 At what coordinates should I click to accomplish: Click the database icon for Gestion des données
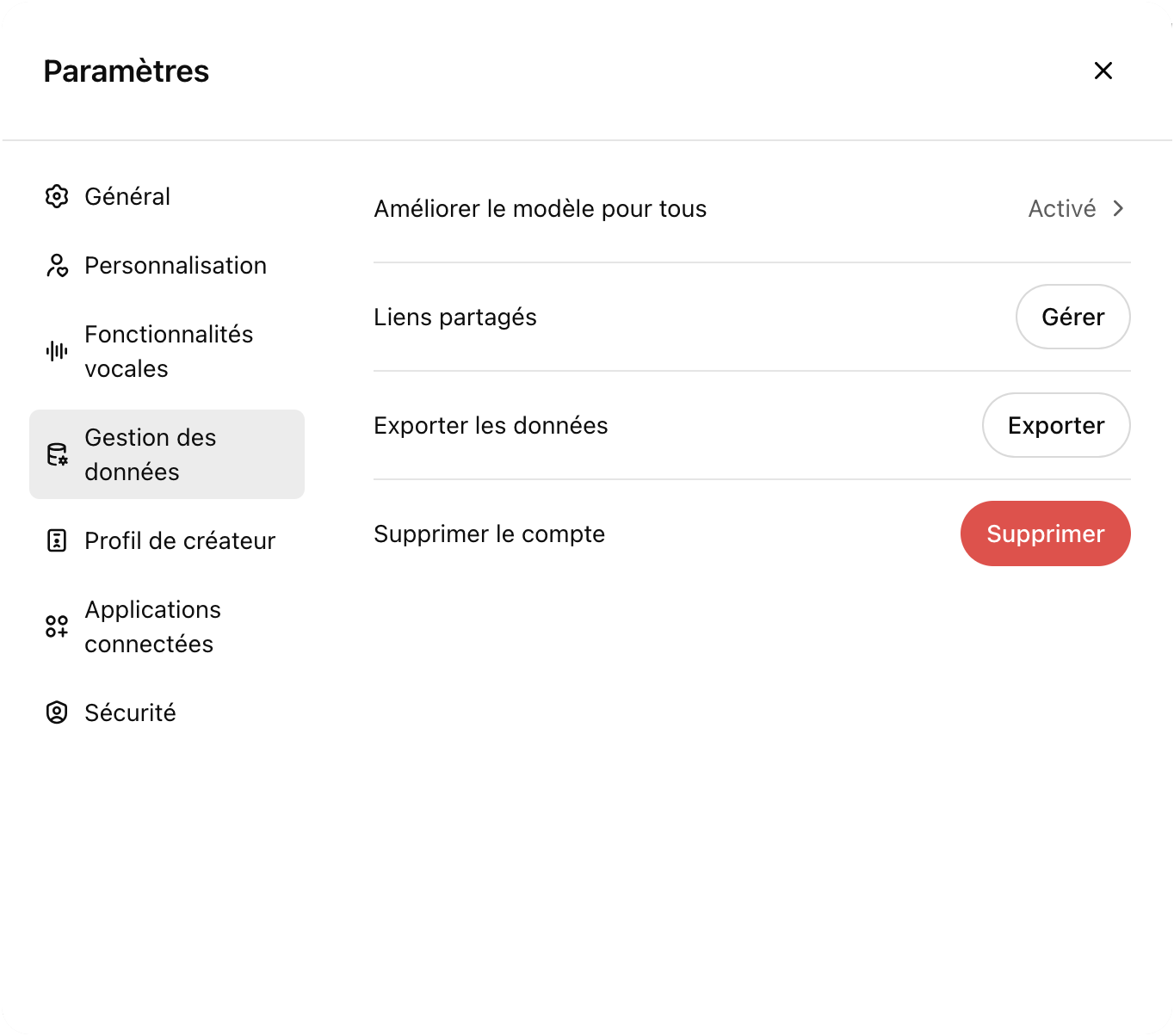[x=57, y=454]
